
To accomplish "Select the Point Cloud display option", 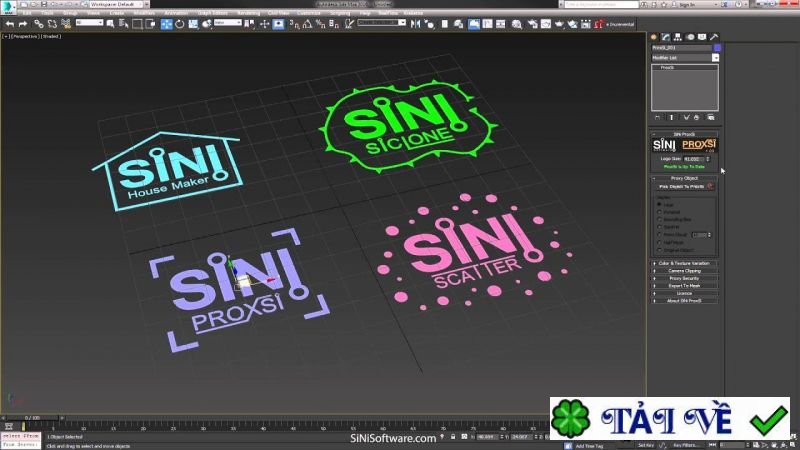I will (x=659, y=234).
